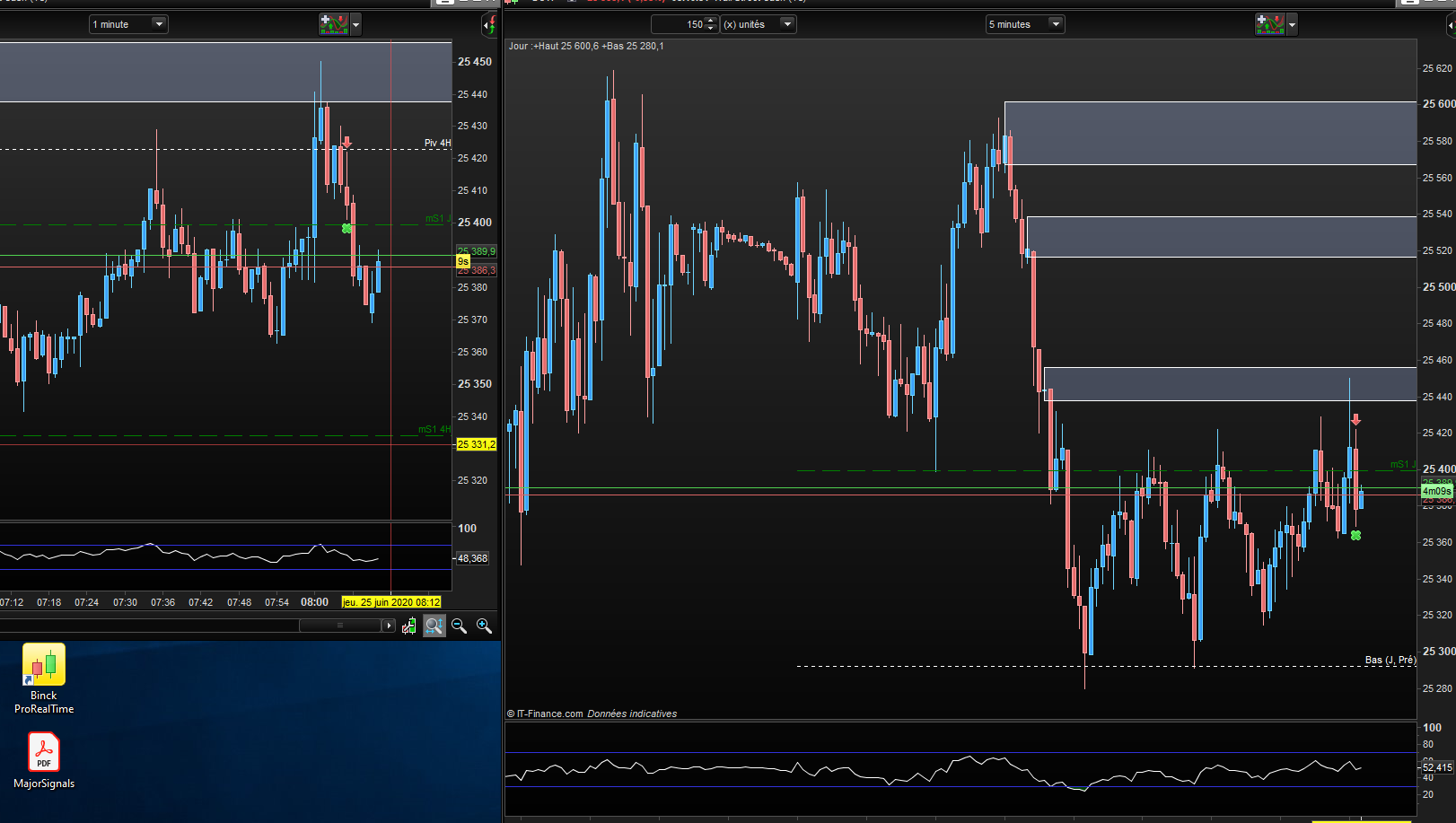
Task: Click the zoom in magnifier icon
Action: click(485, 626)
